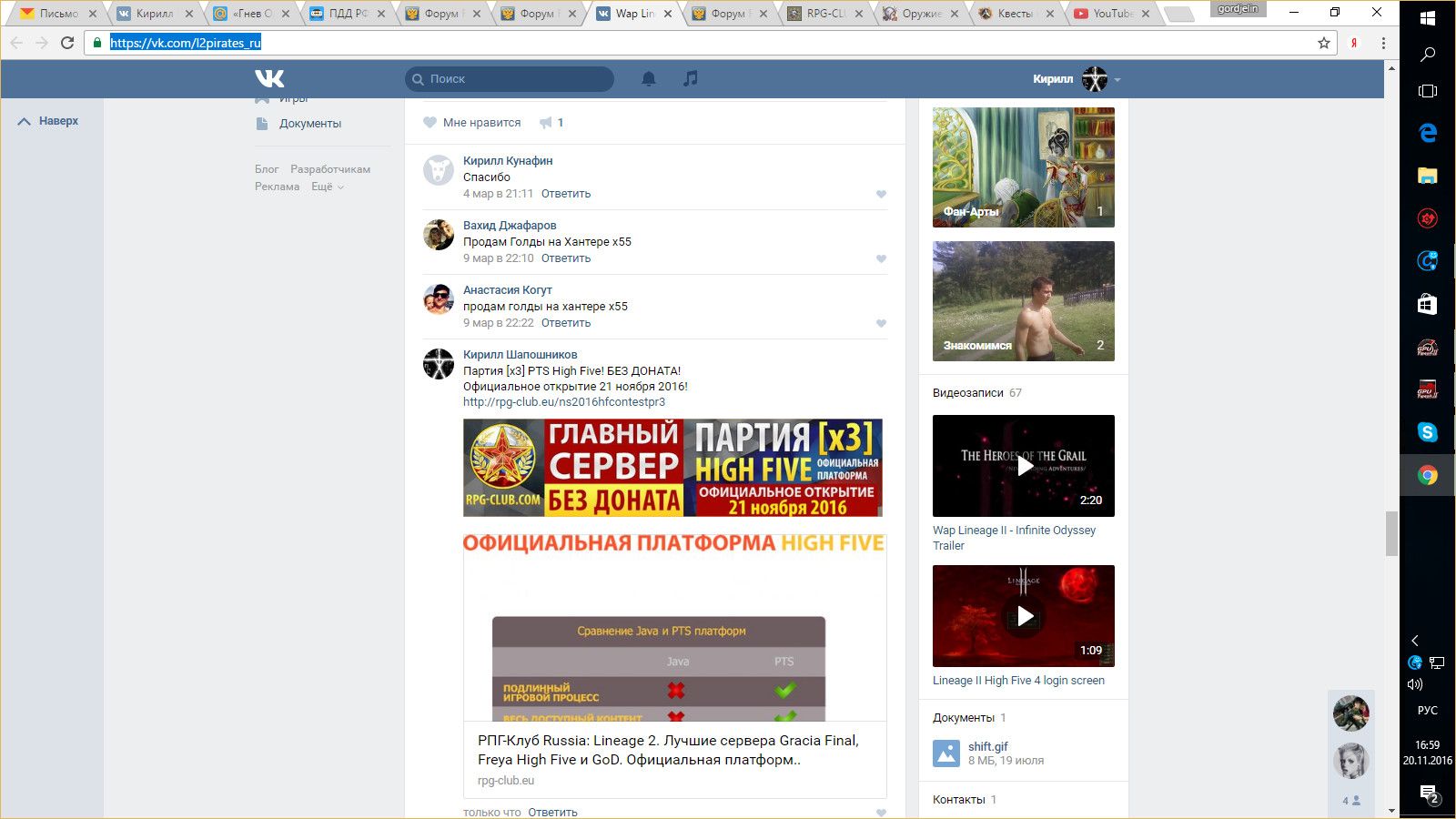
Task: Open Документы in left menu
Action: pyautogui.click(x=310, y=124)
